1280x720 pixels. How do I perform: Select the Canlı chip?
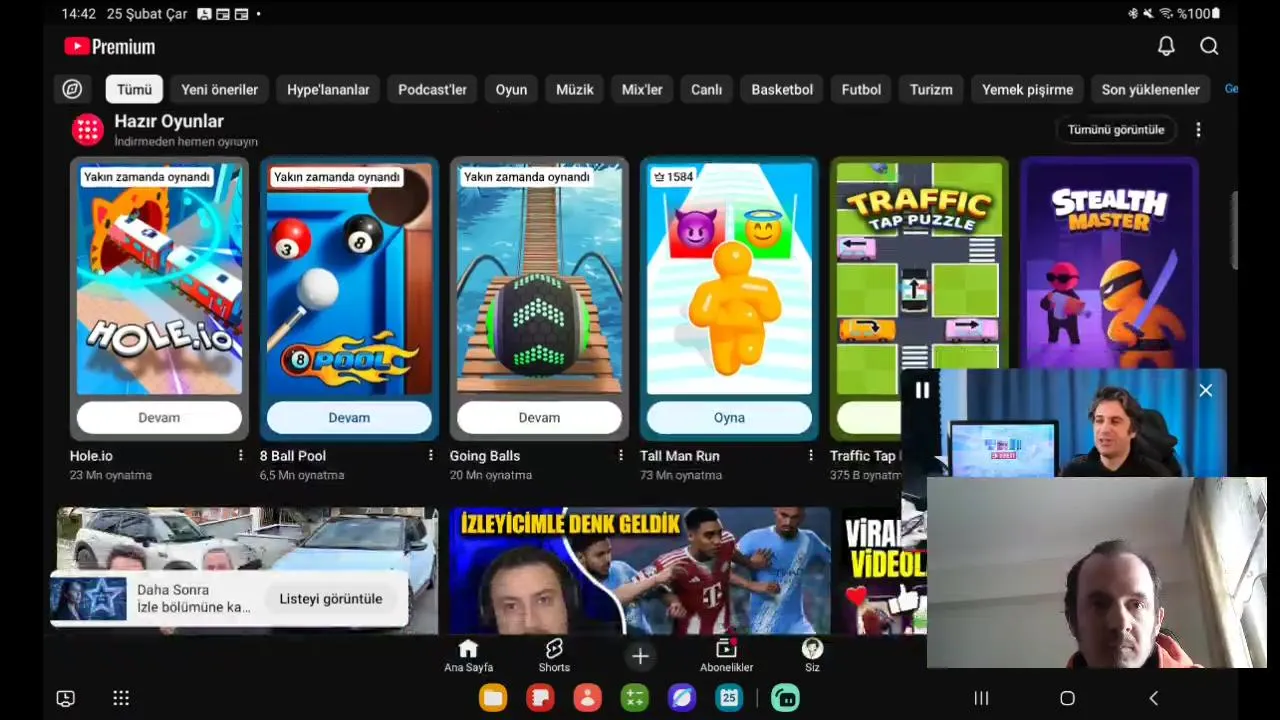pos(706,89)
